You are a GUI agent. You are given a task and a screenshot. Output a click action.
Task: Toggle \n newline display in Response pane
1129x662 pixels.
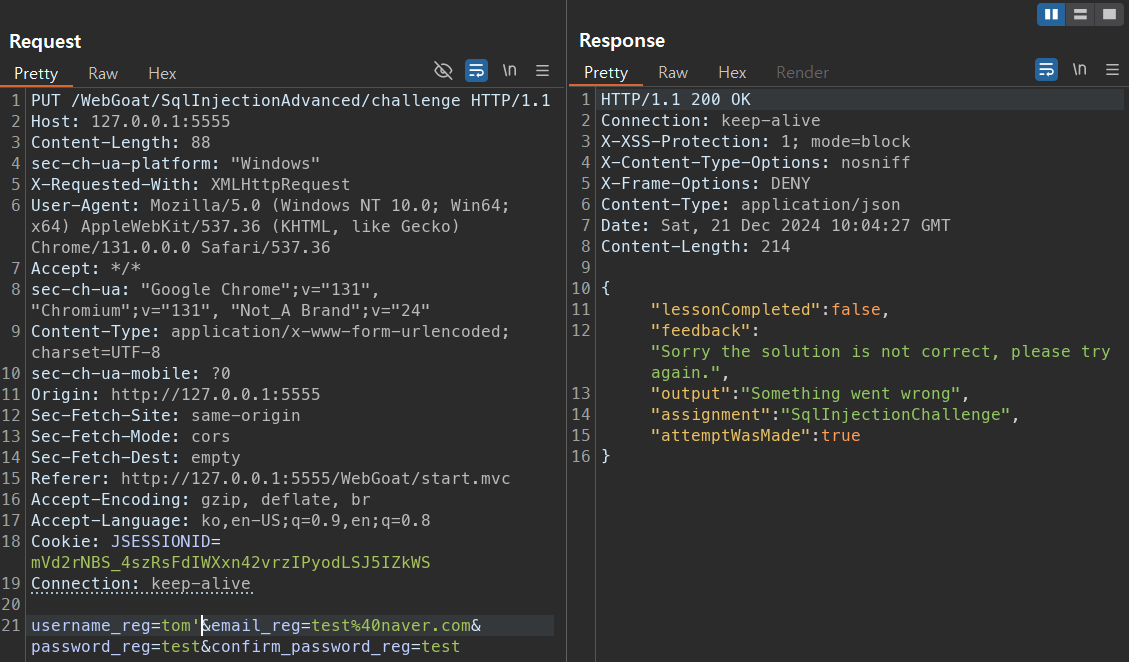click(1079, 69)
